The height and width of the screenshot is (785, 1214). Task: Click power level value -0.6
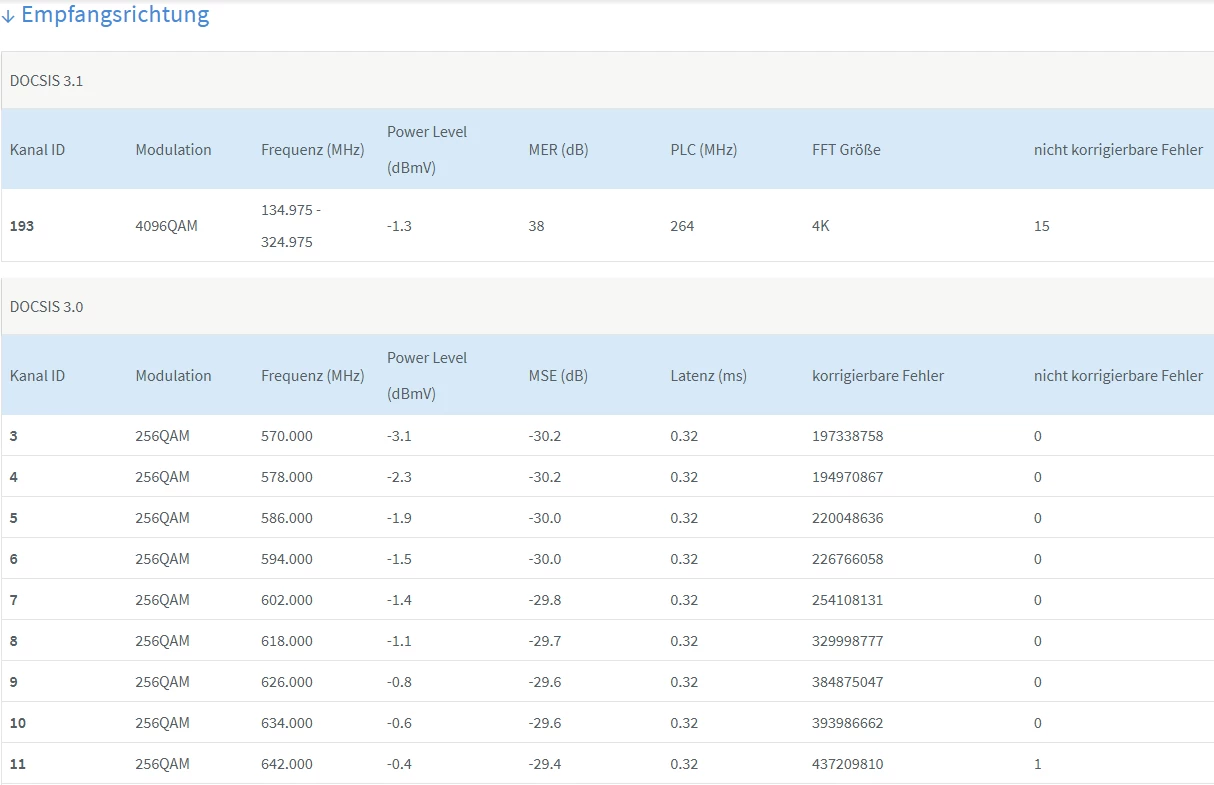pos(399,723)
